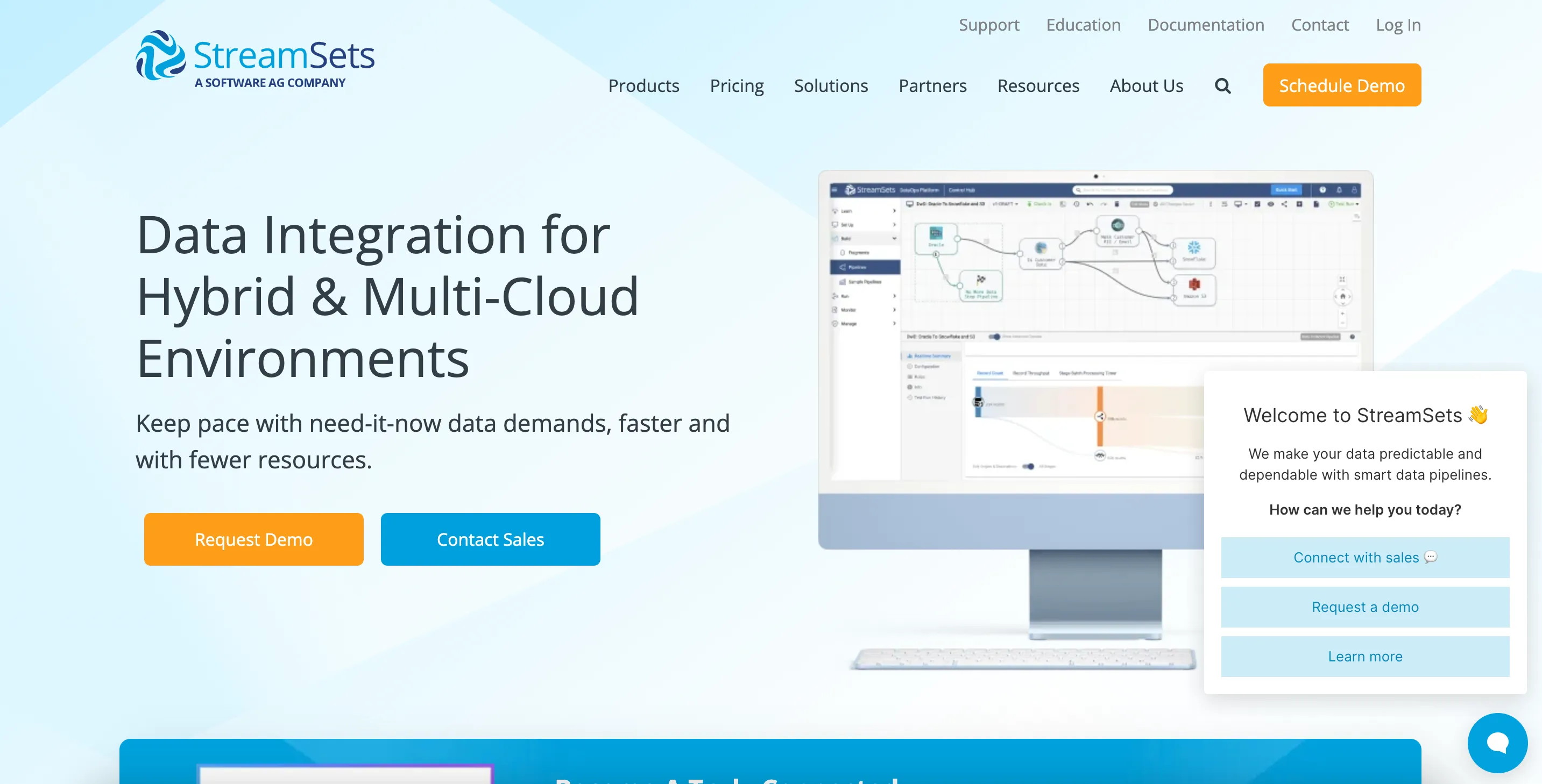Open the Pricing menu item
This screenshot has height=784, width=1542.
737,85
